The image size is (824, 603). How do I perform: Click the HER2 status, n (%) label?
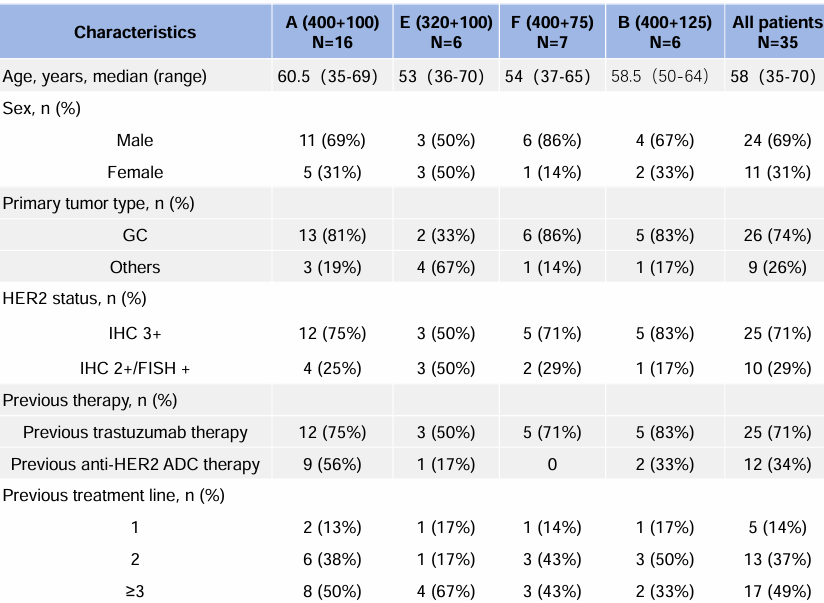pyautogui.click(x=73, y=298)
